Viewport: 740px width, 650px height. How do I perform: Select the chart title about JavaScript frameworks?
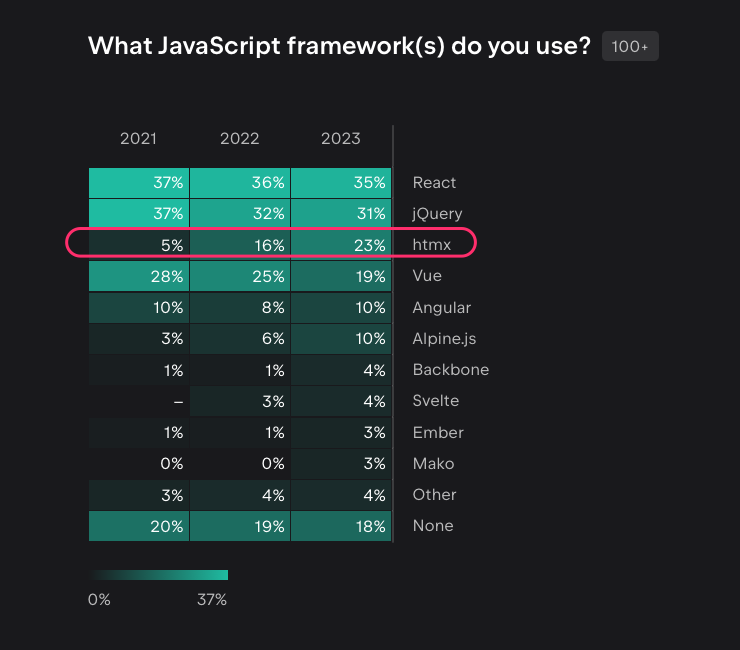click(x=339, y=46)
